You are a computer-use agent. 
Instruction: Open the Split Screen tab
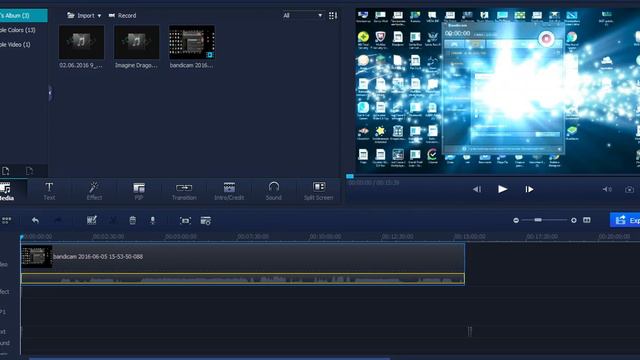[318, 191]
